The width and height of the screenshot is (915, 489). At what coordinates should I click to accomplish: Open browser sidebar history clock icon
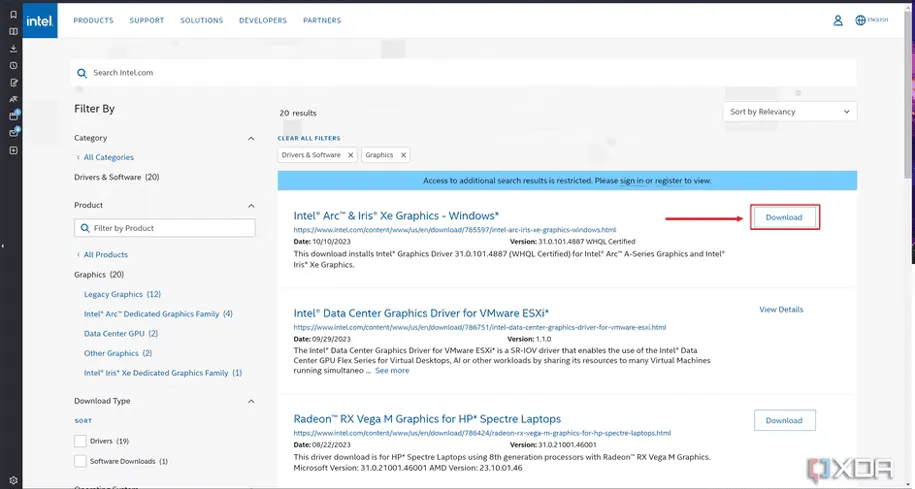coord(13,65)
